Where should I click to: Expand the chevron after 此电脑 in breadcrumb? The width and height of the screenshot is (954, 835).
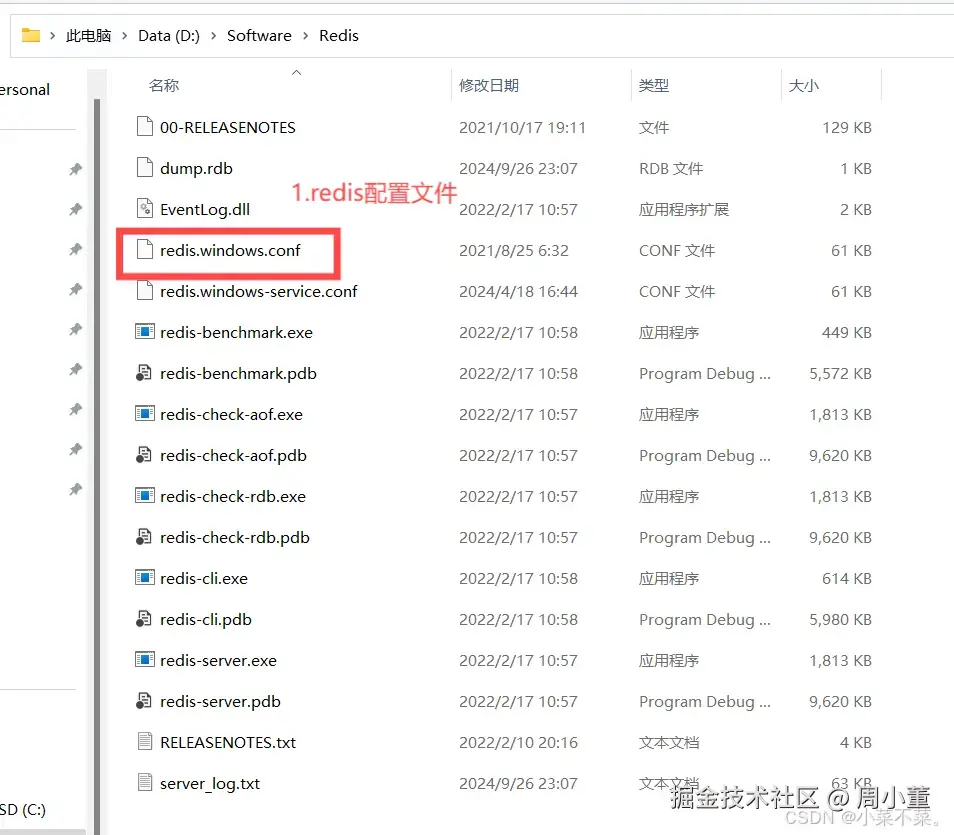pos(125,36)
